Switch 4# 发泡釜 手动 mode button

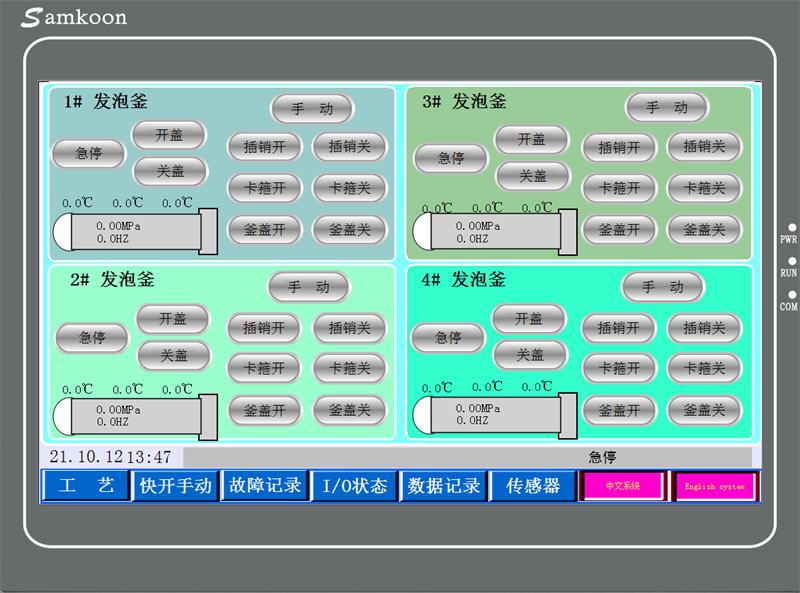tap(663, 287)
